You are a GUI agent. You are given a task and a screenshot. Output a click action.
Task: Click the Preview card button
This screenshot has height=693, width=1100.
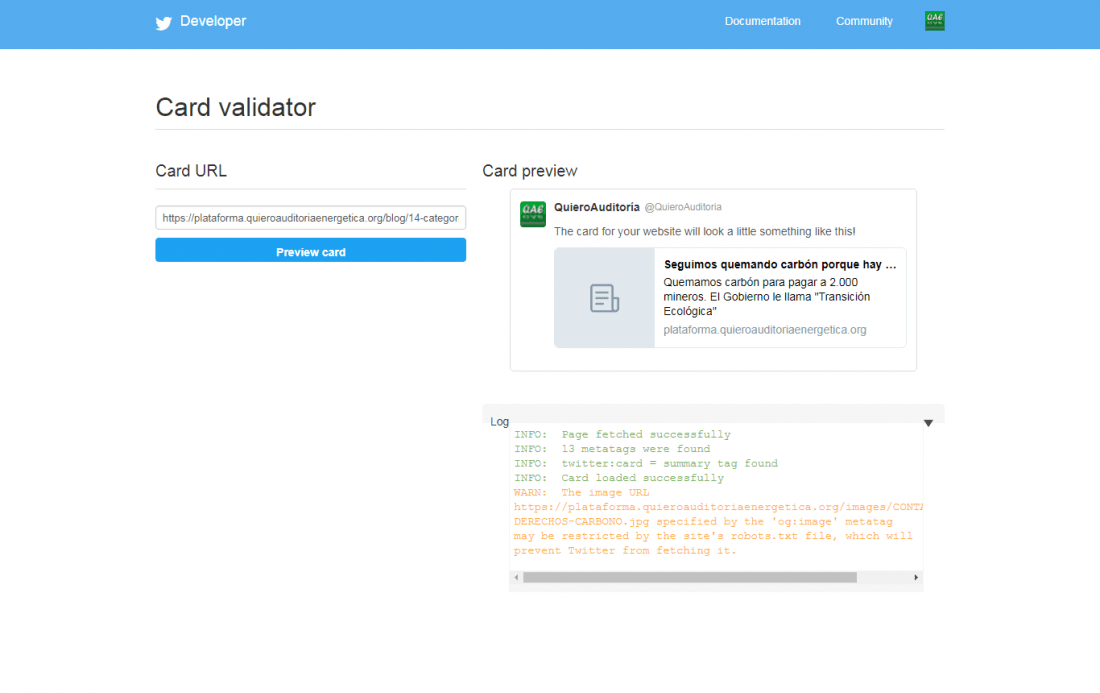311,250
